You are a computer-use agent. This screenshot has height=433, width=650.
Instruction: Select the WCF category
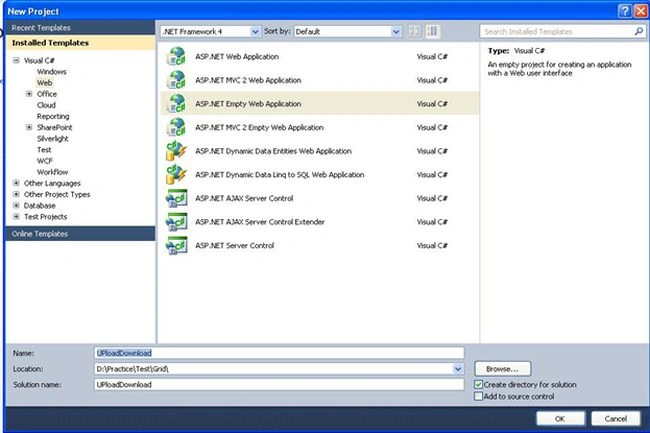coord(45,161)
